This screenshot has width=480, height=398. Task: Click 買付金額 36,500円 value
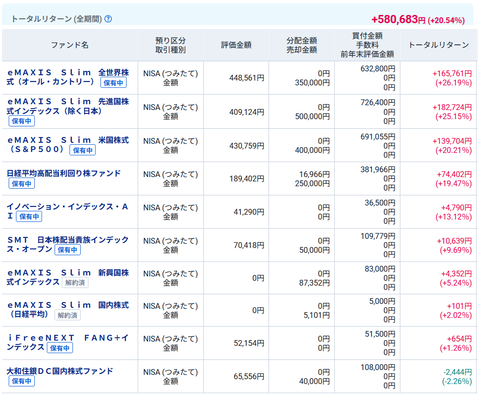pyautogui.click(x=380, y=203)
